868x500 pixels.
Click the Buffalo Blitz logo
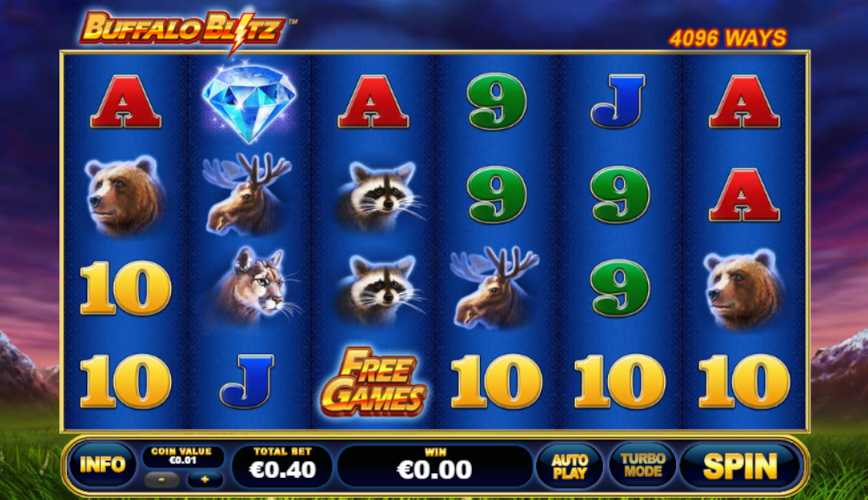coord(184,29)
